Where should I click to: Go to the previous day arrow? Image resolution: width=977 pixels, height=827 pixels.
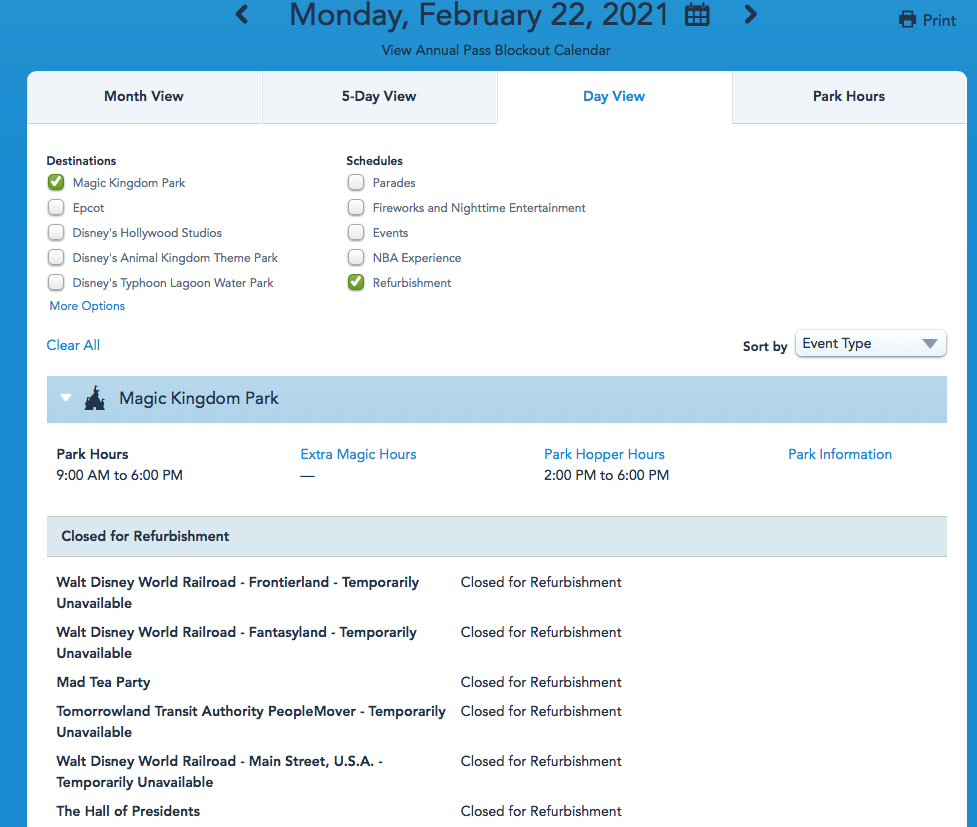point(242,15)
